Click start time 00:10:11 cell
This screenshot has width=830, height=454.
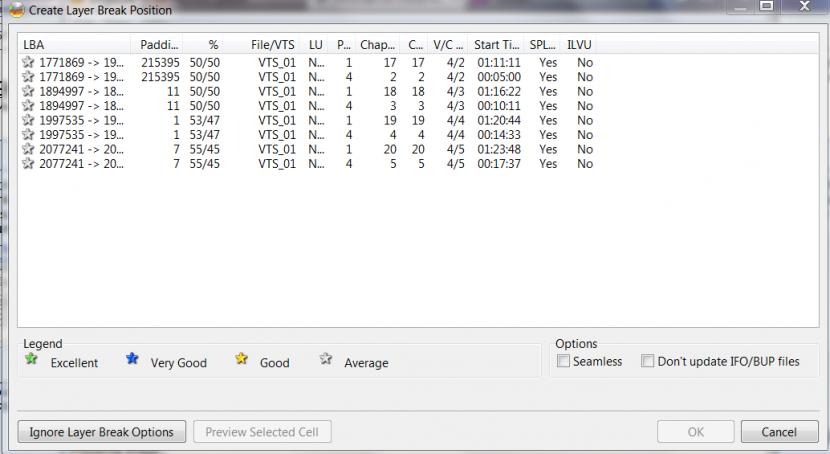(499, 106)
